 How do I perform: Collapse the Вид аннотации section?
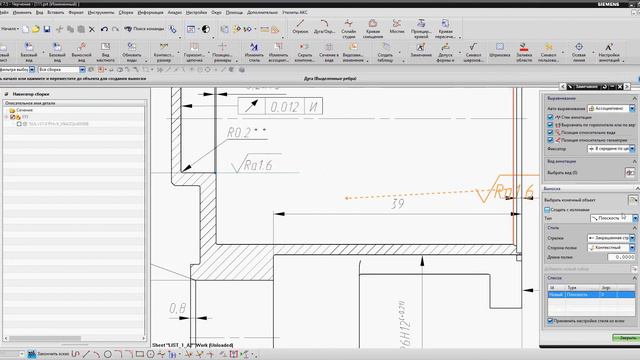pyautogui.click(x=634, y=162)
